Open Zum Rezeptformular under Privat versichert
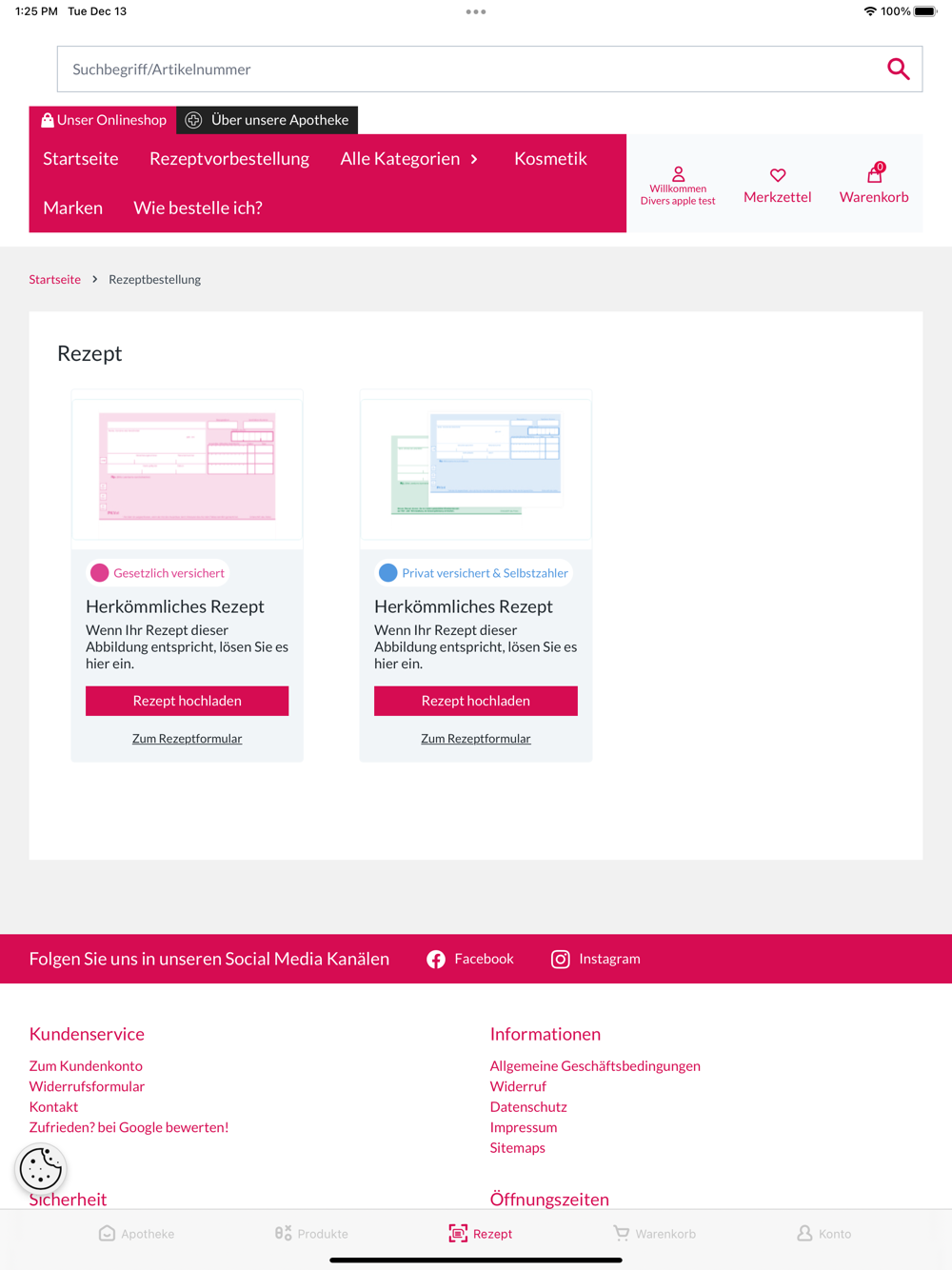The width and height of the screenshot is (952, 1270). [x=476, y=739]
